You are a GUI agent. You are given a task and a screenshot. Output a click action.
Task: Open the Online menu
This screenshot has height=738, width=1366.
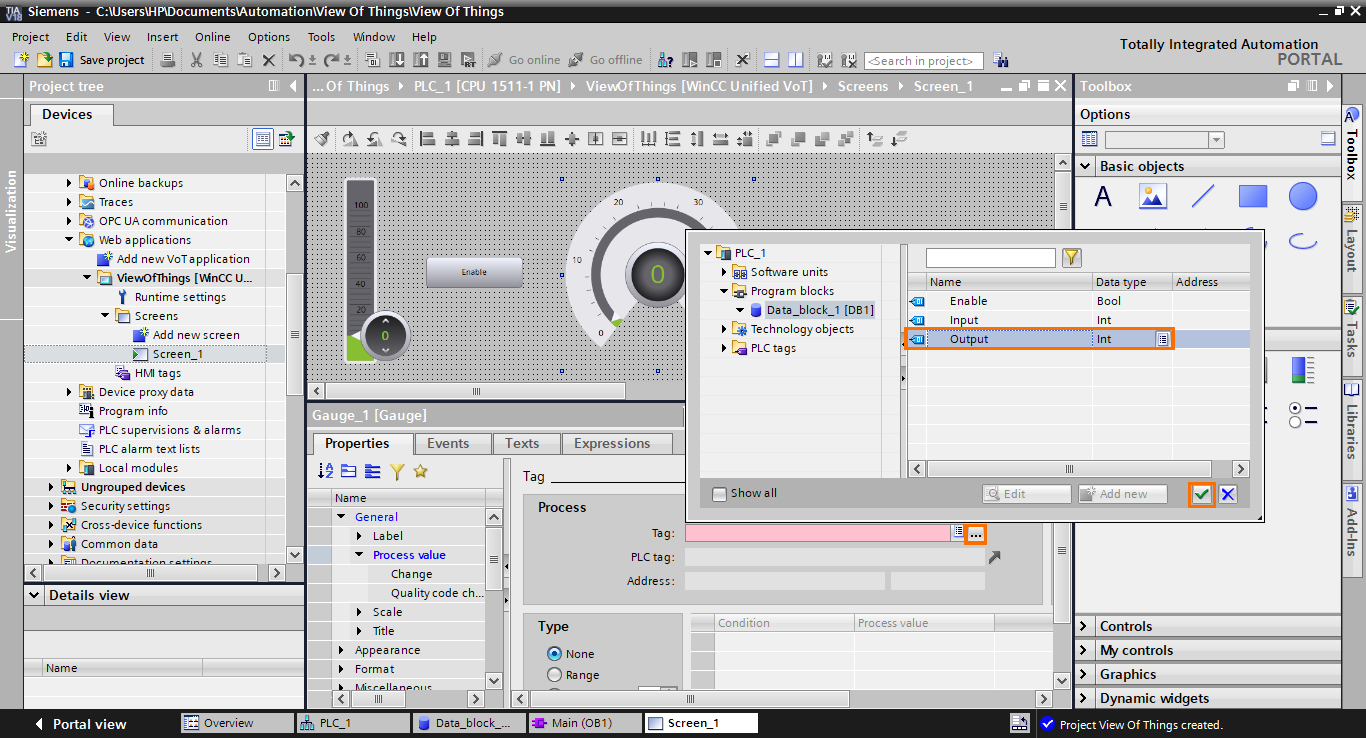pos(212,37)
